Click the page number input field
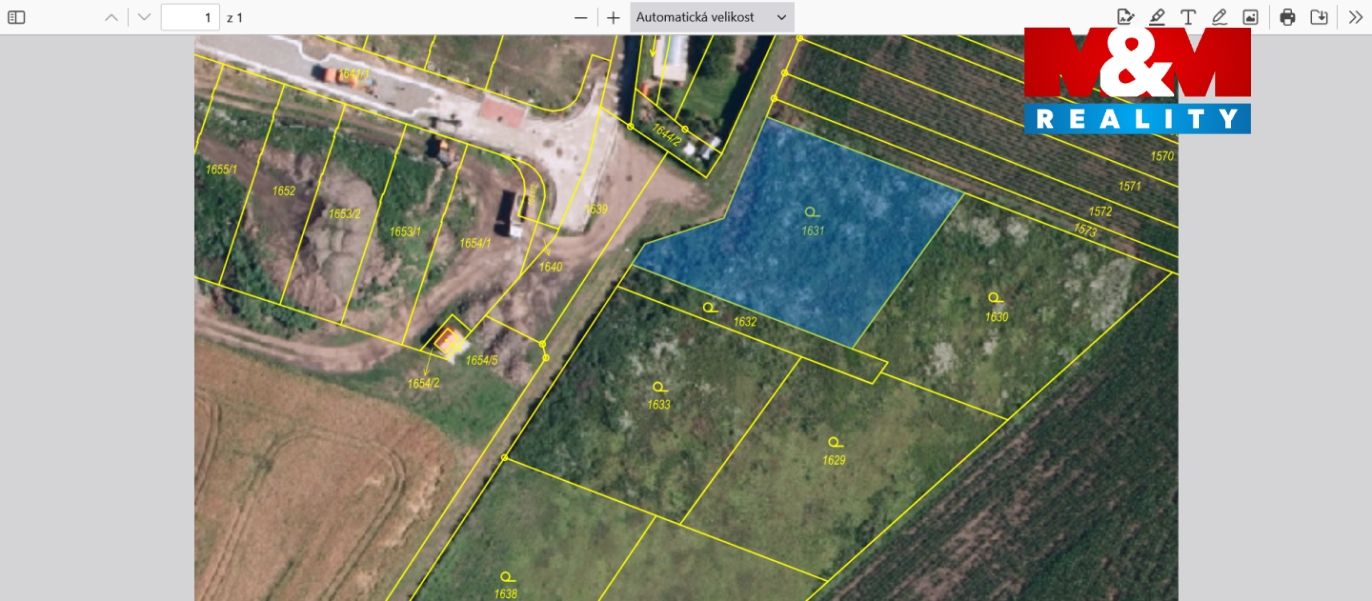 [x=190, y=17]
